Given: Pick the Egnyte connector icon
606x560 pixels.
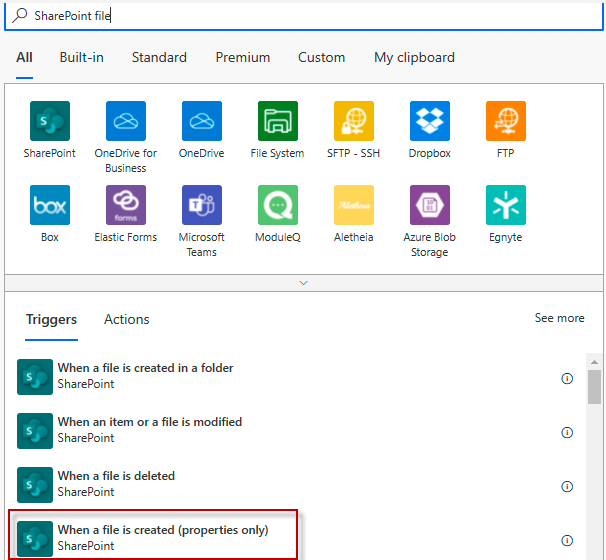Looking at the screenshot, I should tap(506, 205).
